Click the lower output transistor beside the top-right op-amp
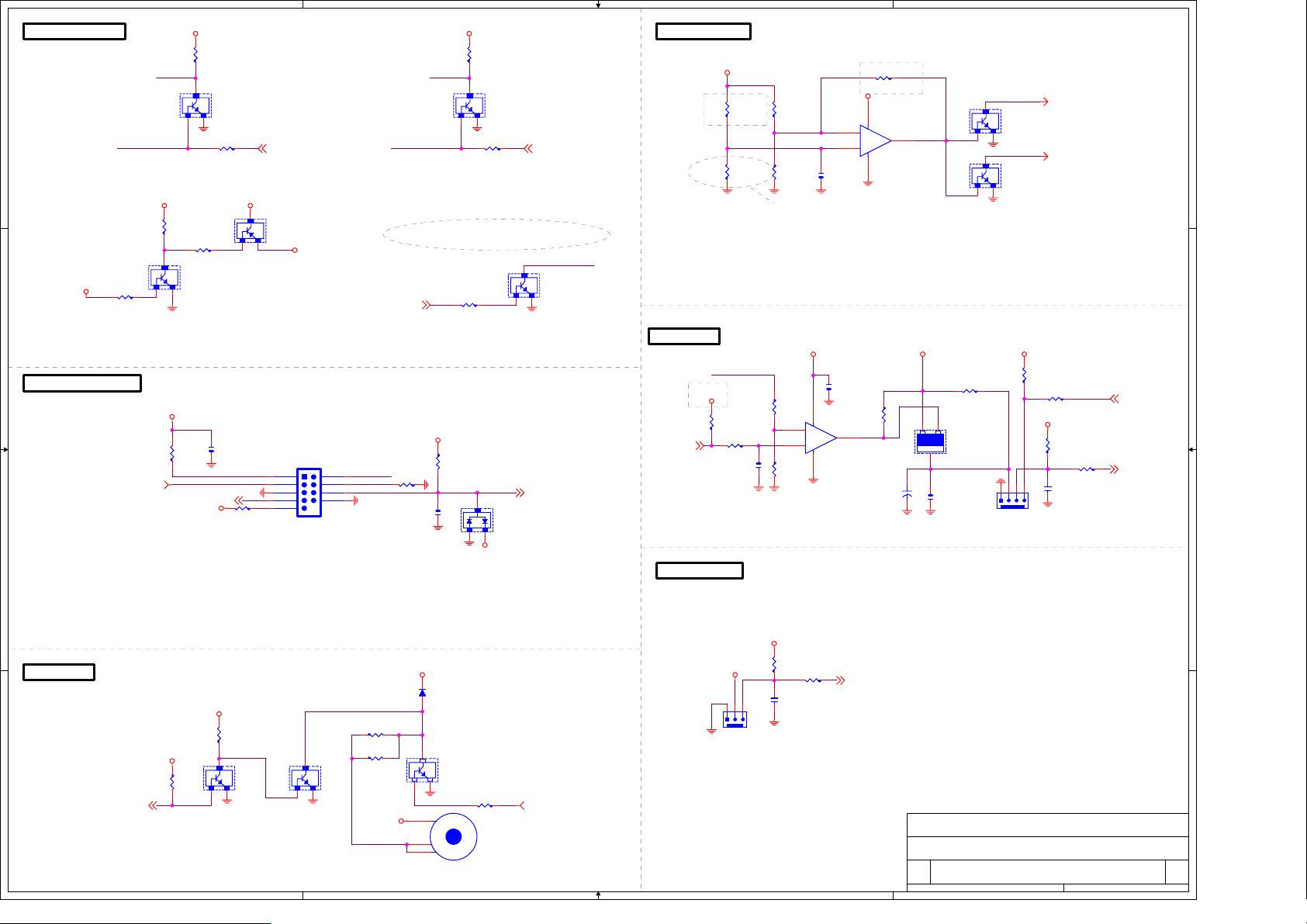 985,175
